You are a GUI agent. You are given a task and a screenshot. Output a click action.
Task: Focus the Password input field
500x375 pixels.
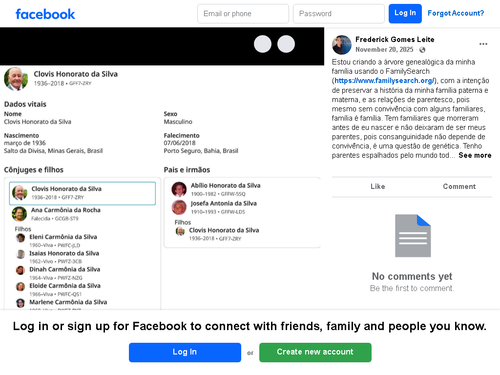(339, 14)
